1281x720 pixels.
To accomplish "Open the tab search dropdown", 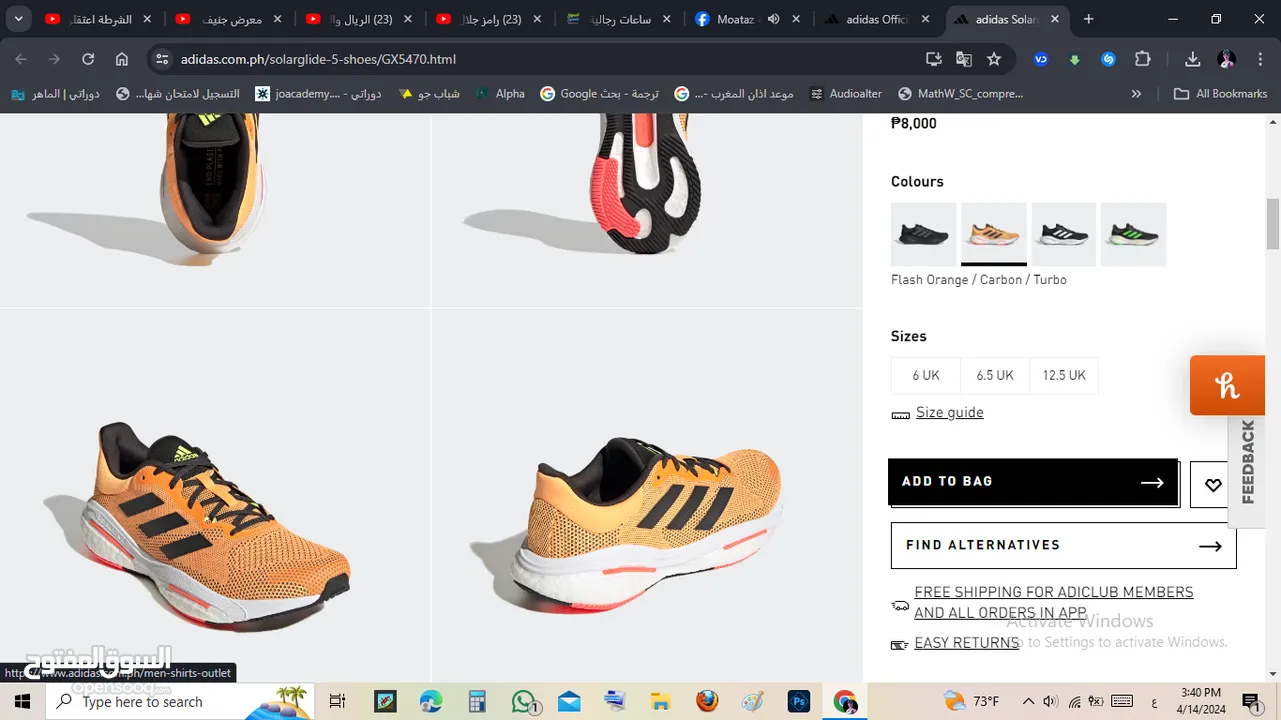I will (x=18, y=19).
